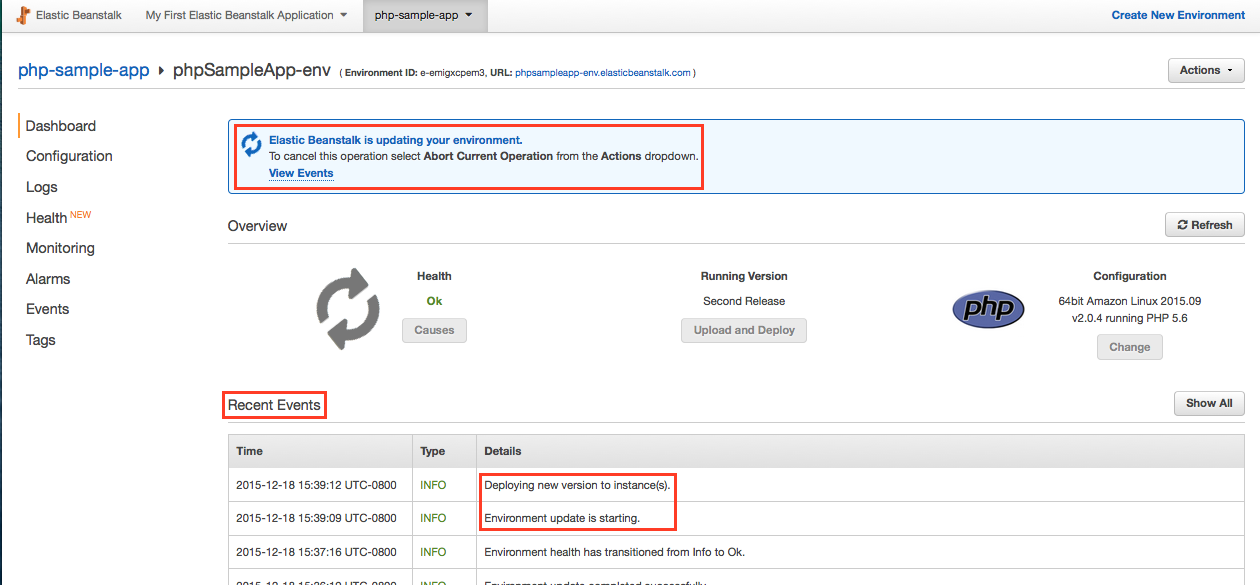Click the blue updating spinner icon in banner

coord(251,145)
